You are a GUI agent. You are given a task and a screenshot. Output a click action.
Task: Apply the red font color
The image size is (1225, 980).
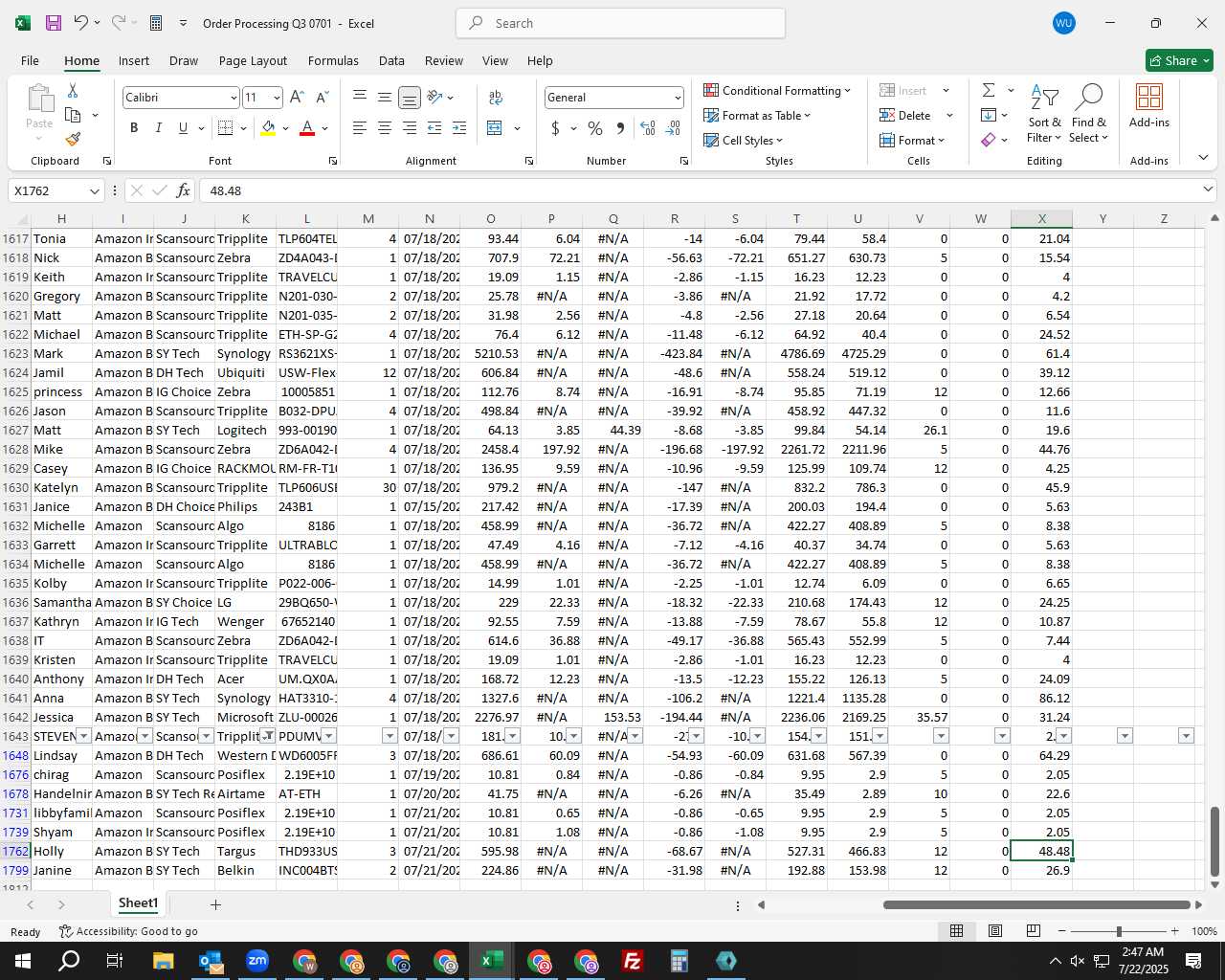click(307, 128)
